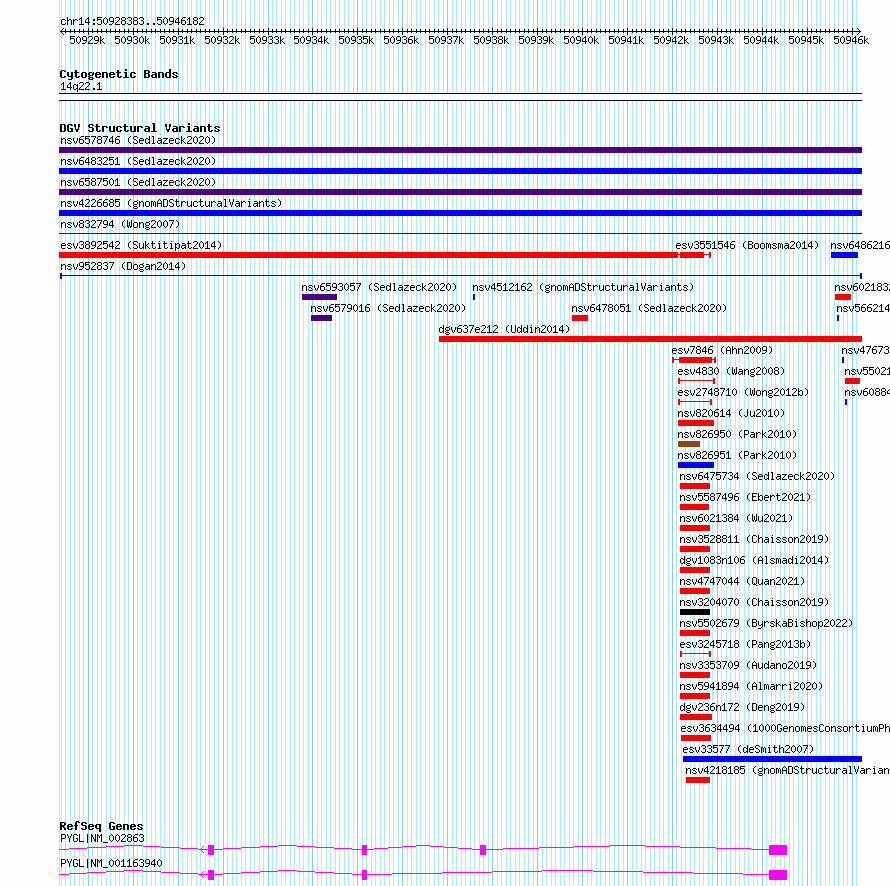This screenshot has height=886, width=890.
Task: Select the purple nsv6593057 variant bar
Action: tap(319, 297)
